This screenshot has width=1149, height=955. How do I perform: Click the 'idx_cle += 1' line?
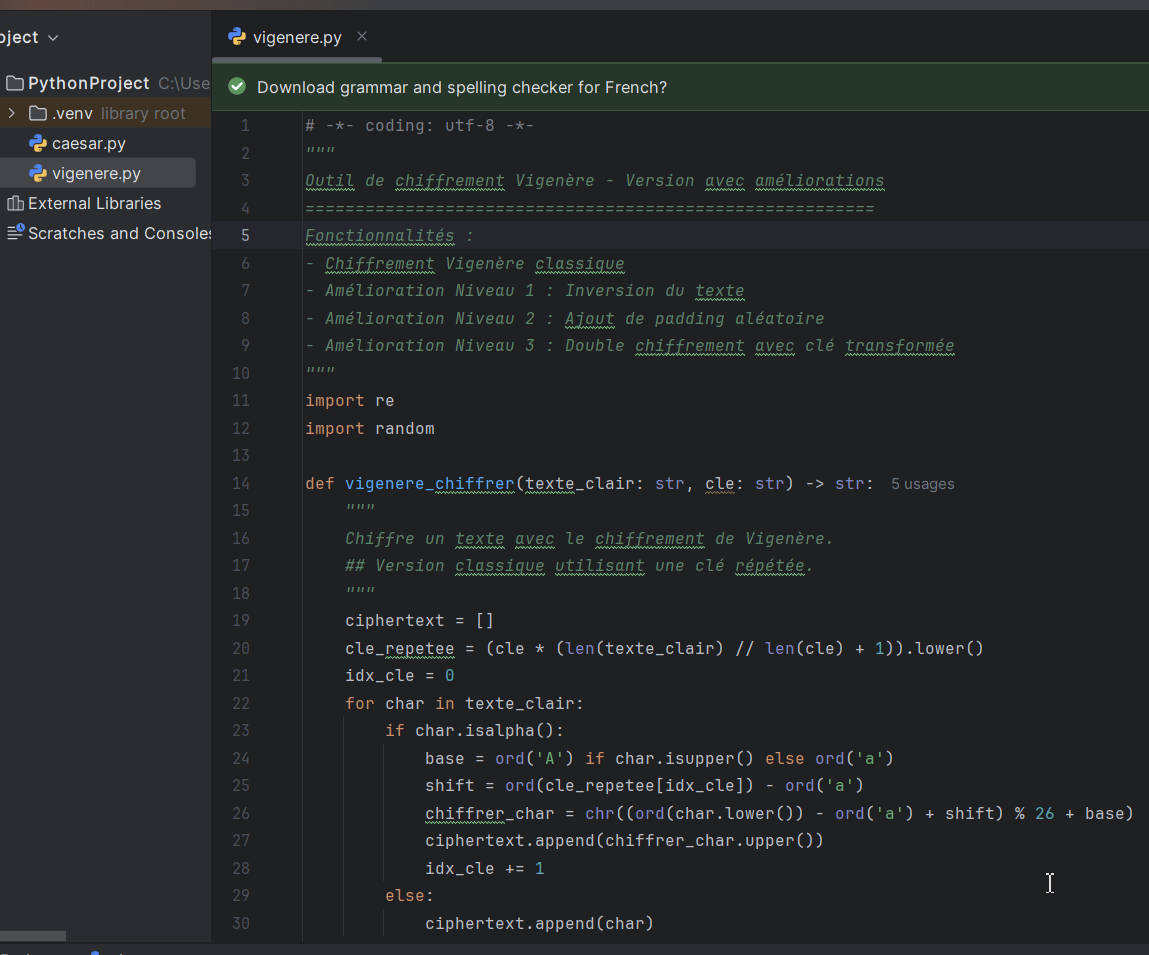pyautogui.click(x=484, y=869)
